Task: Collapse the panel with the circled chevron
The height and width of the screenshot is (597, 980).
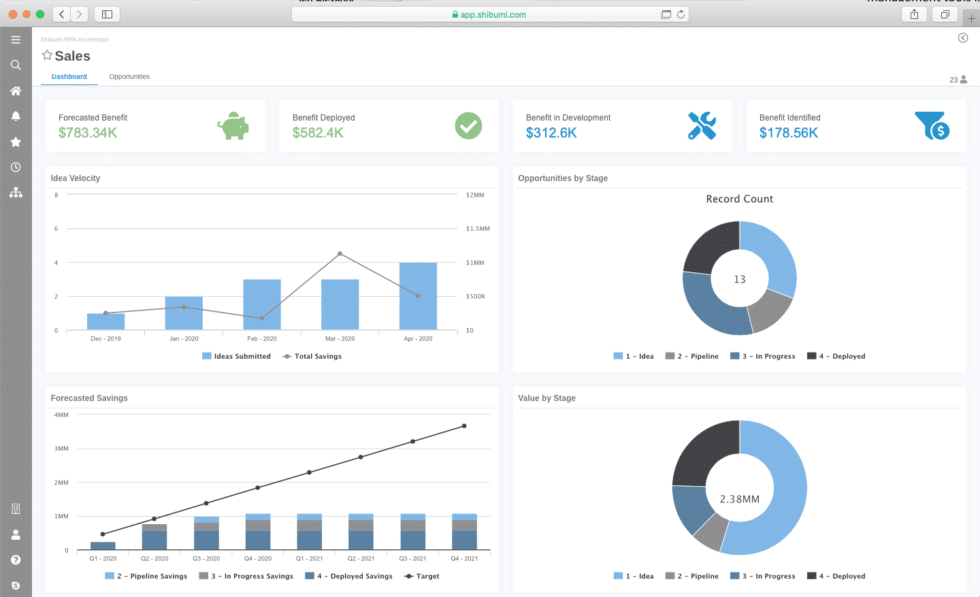Action: [x=961, y=37]
